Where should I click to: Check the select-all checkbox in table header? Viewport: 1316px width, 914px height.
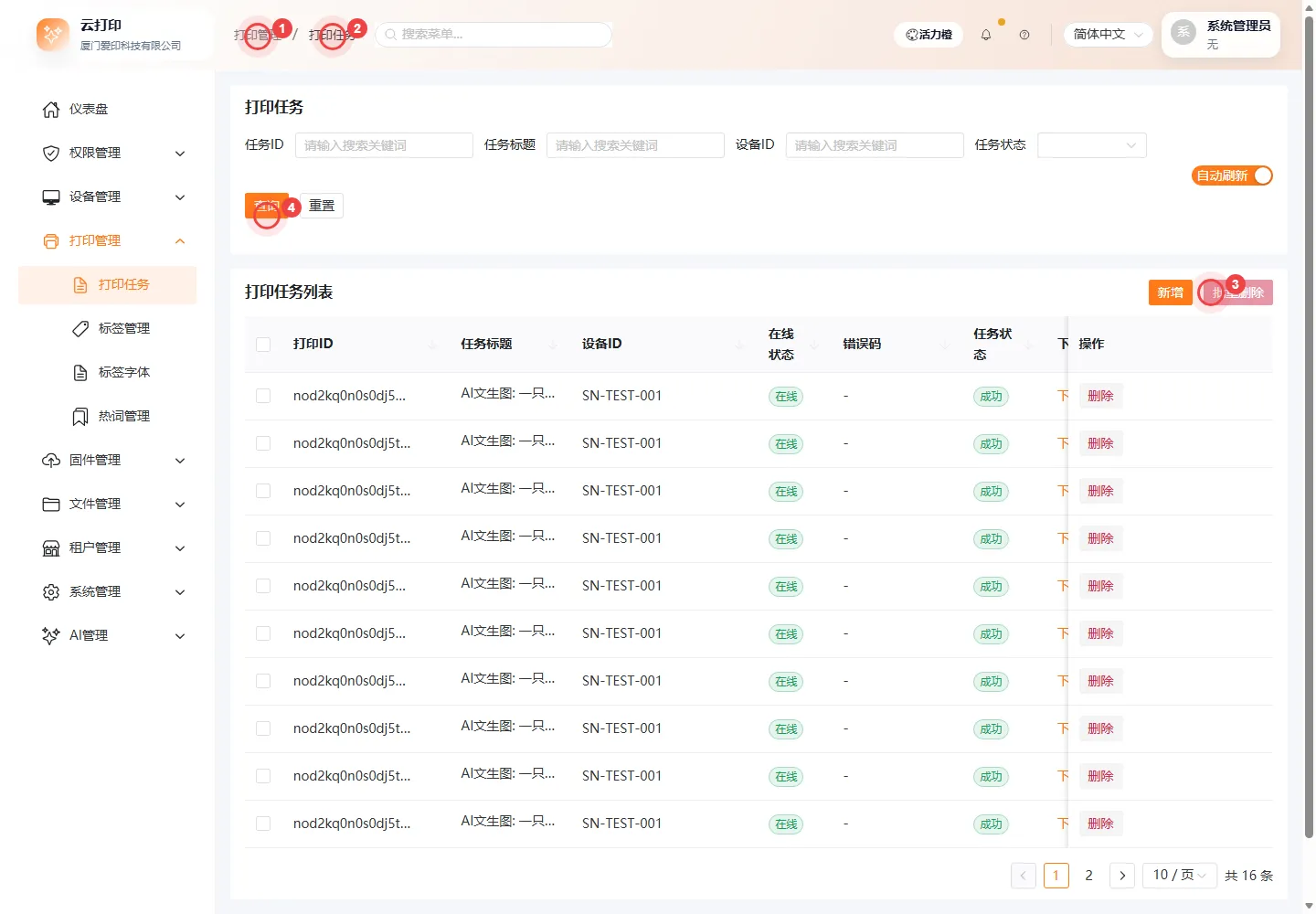pos(263,345)
